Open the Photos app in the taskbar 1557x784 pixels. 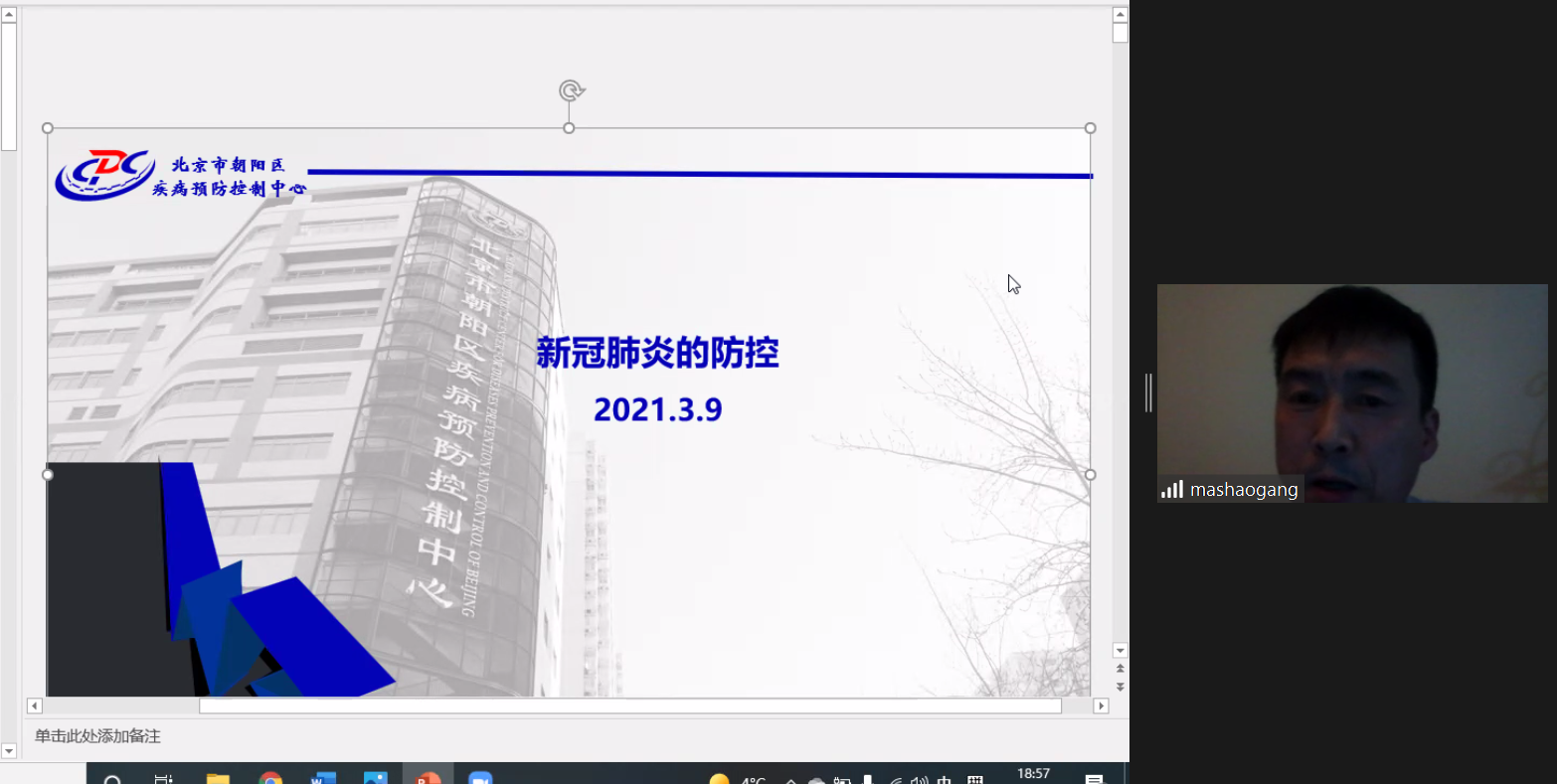(x=375, y=777)
